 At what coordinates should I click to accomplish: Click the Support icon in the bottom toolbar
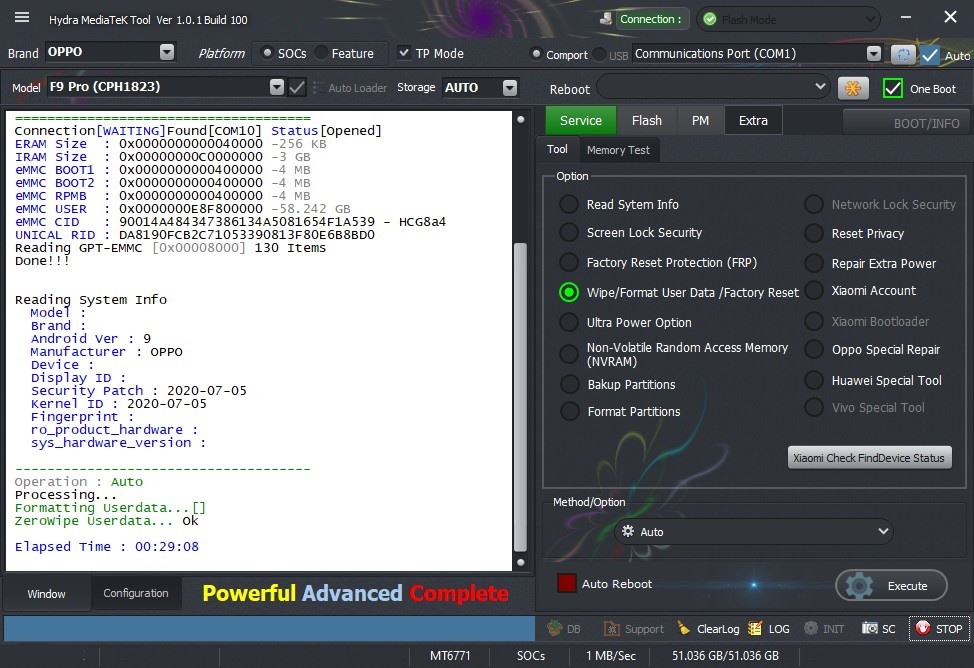pyautogui.click(x=611, y=629)
